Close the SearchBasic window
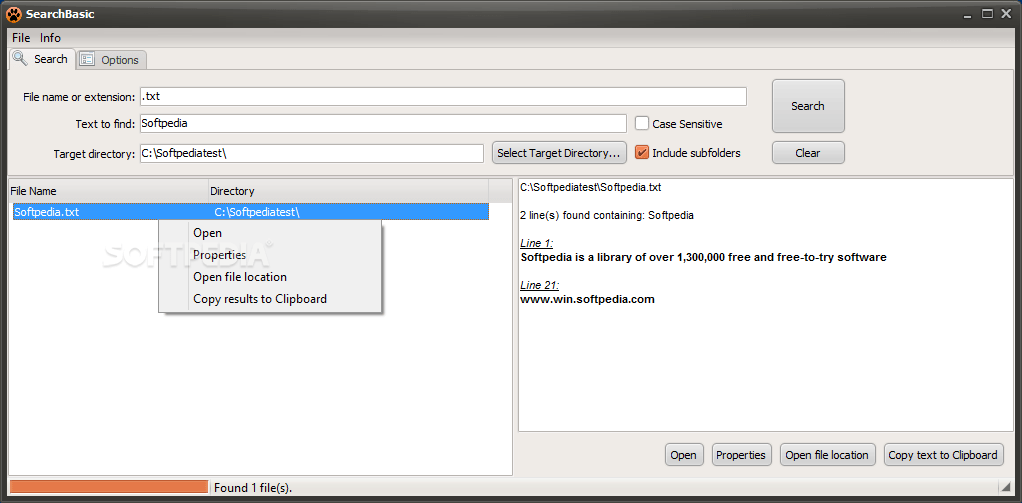Viewport: 1022px width, 503px height. [1006, 13]
